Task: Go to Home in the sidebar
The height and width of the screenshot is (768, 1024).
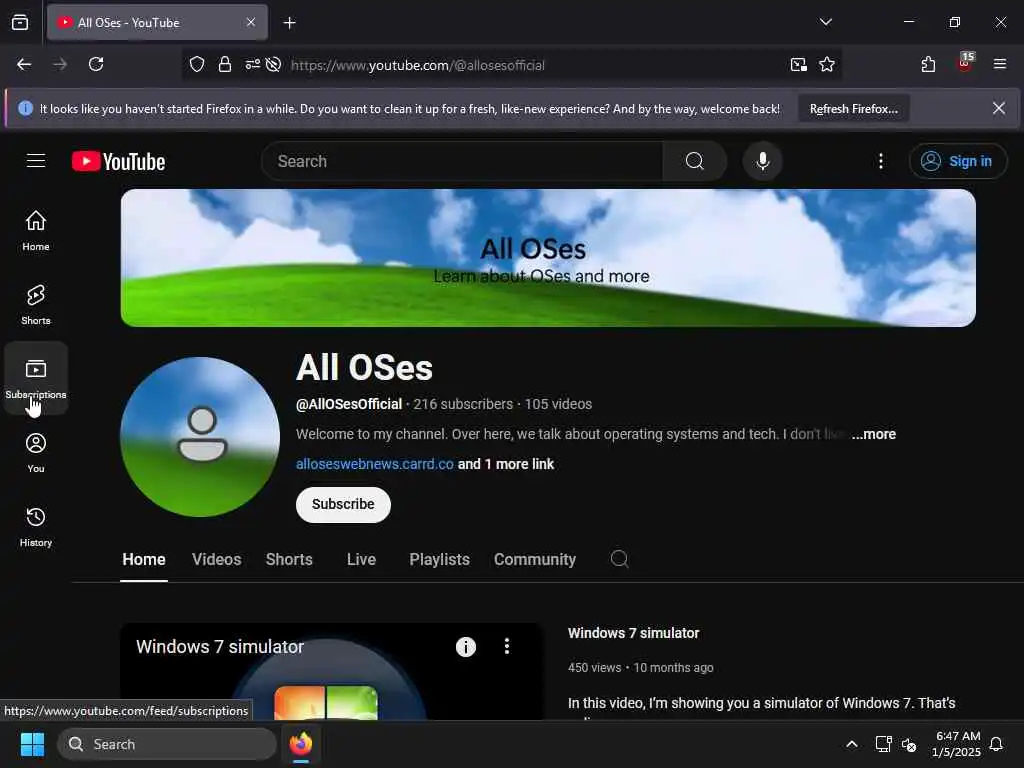Action: pos(36,231)
